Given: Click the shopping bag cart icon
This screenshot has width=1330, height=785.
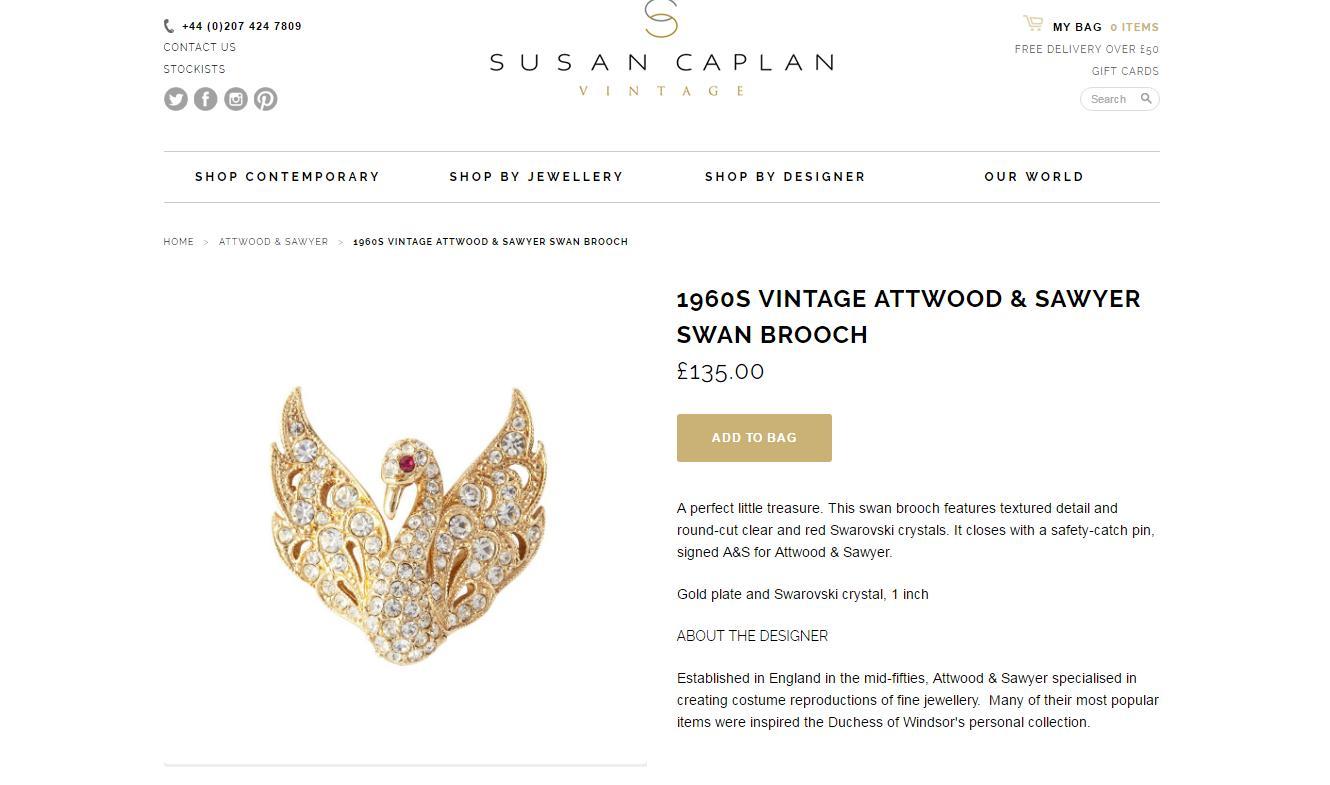Looking at the screenshot, I should point(1033,23).
